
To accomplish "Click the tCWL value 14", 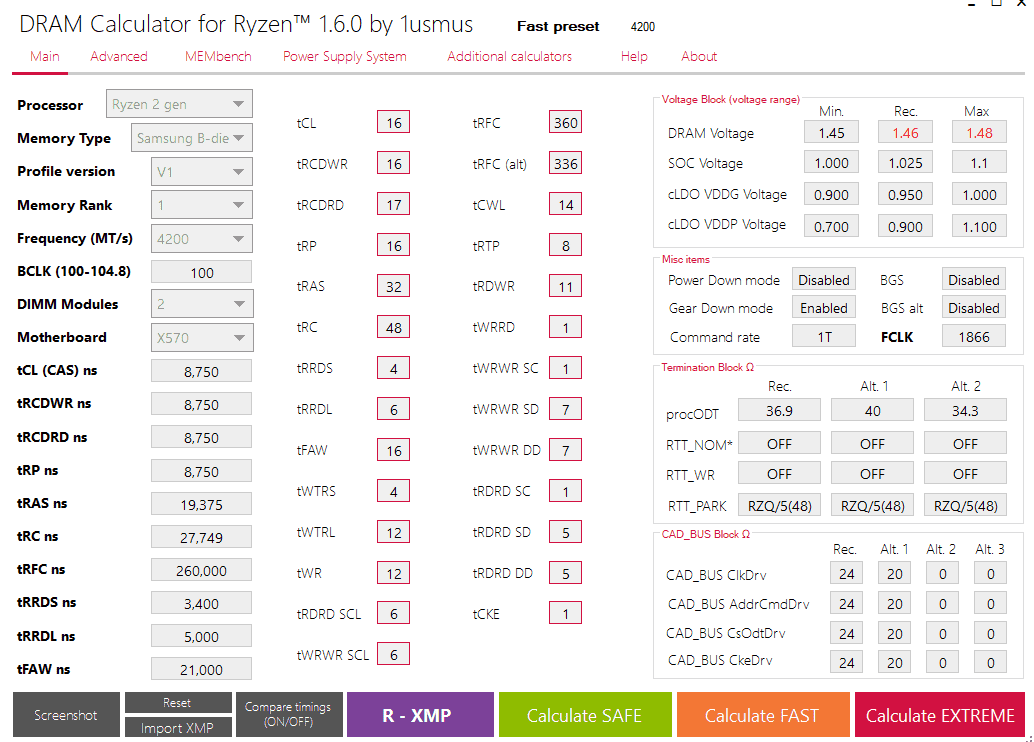I will pos(565,204).
